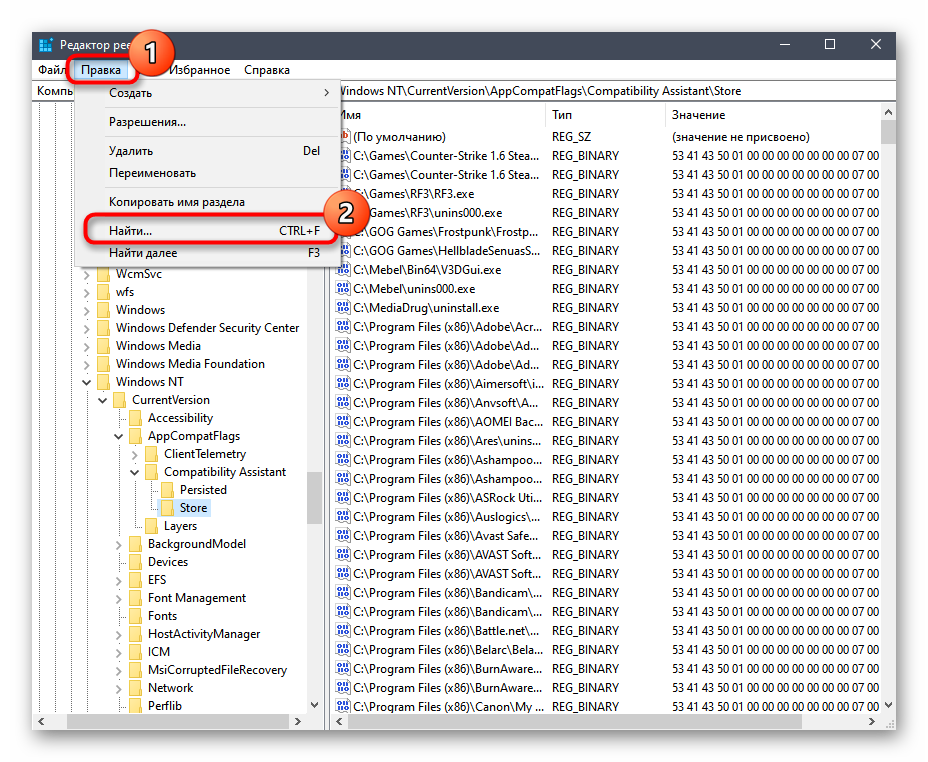The width and height of the screenshot is (928, 762).
Task: Click the Registry Editor icon in title bar
Action: tap(46, 45)
